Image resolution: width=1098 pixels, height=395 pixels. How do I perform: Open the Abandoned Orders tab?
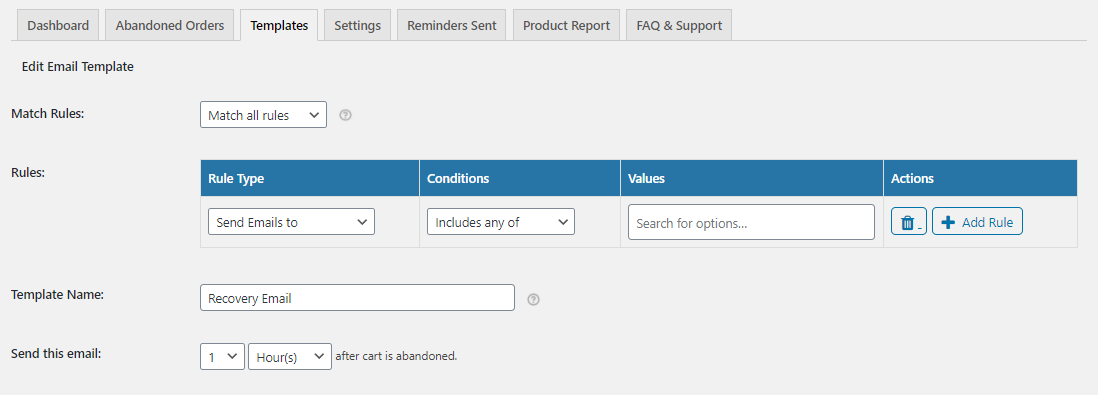coord(169,25)
